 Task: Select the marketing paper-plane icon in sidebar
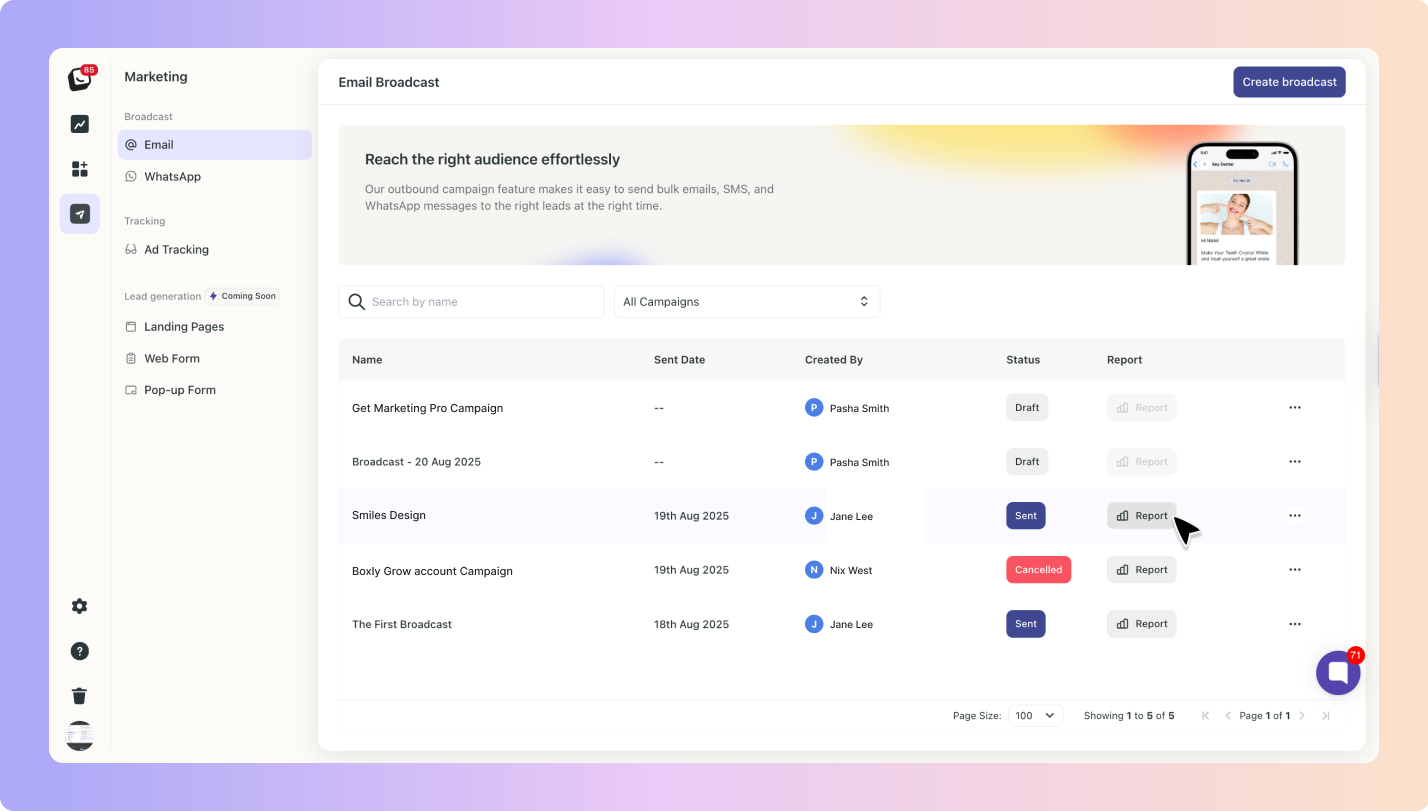pos(80,214)
